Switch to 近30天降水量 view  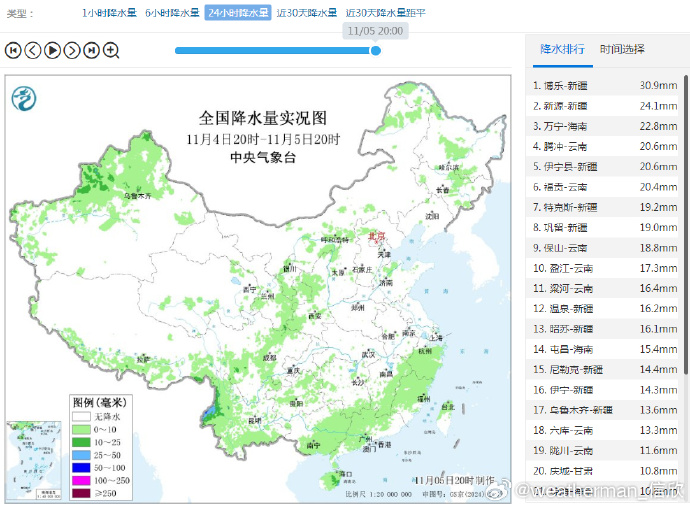click(x=307, y=13)
